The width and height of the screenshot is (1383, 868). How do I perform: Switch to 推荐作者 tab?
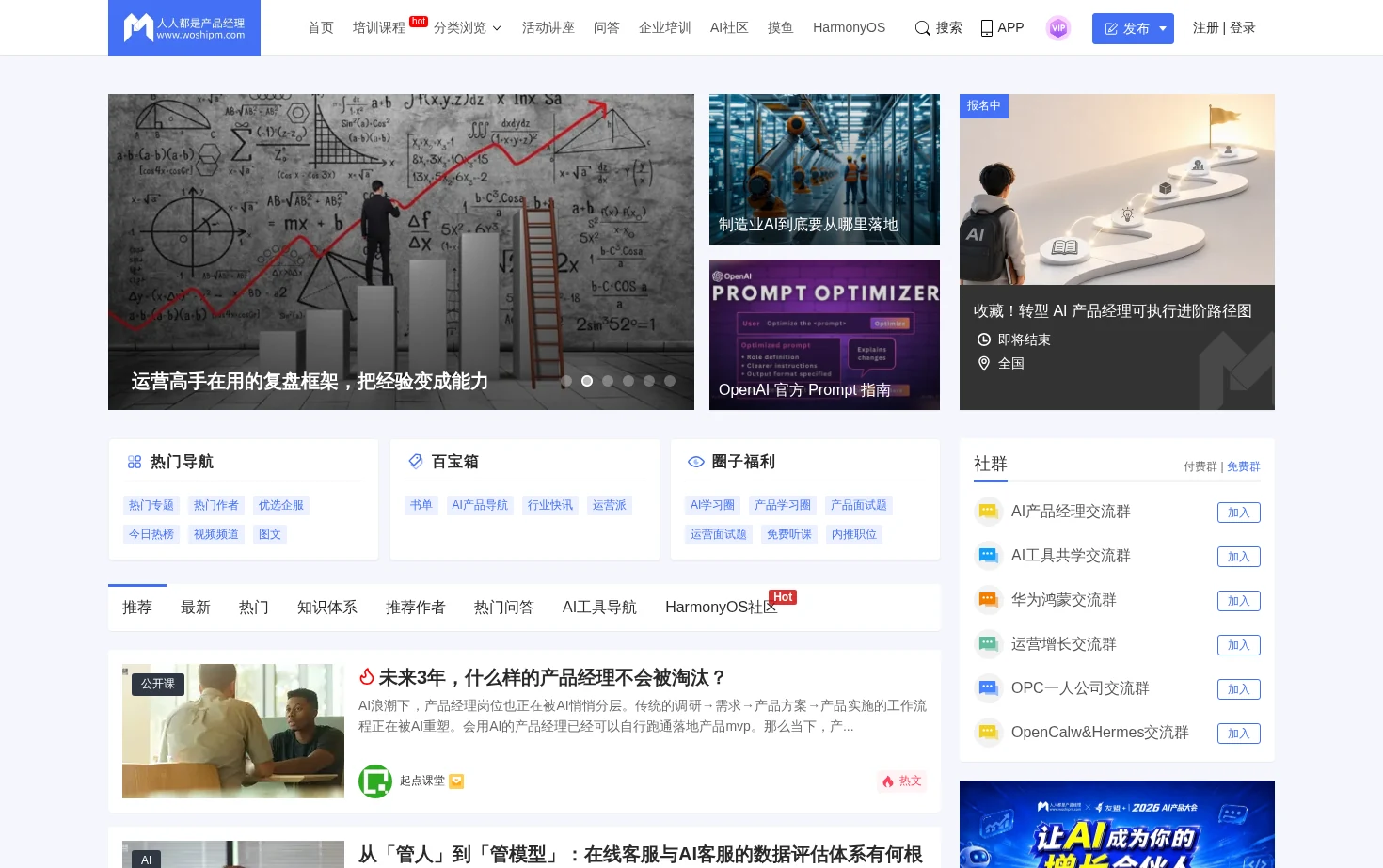click(416, 608)
